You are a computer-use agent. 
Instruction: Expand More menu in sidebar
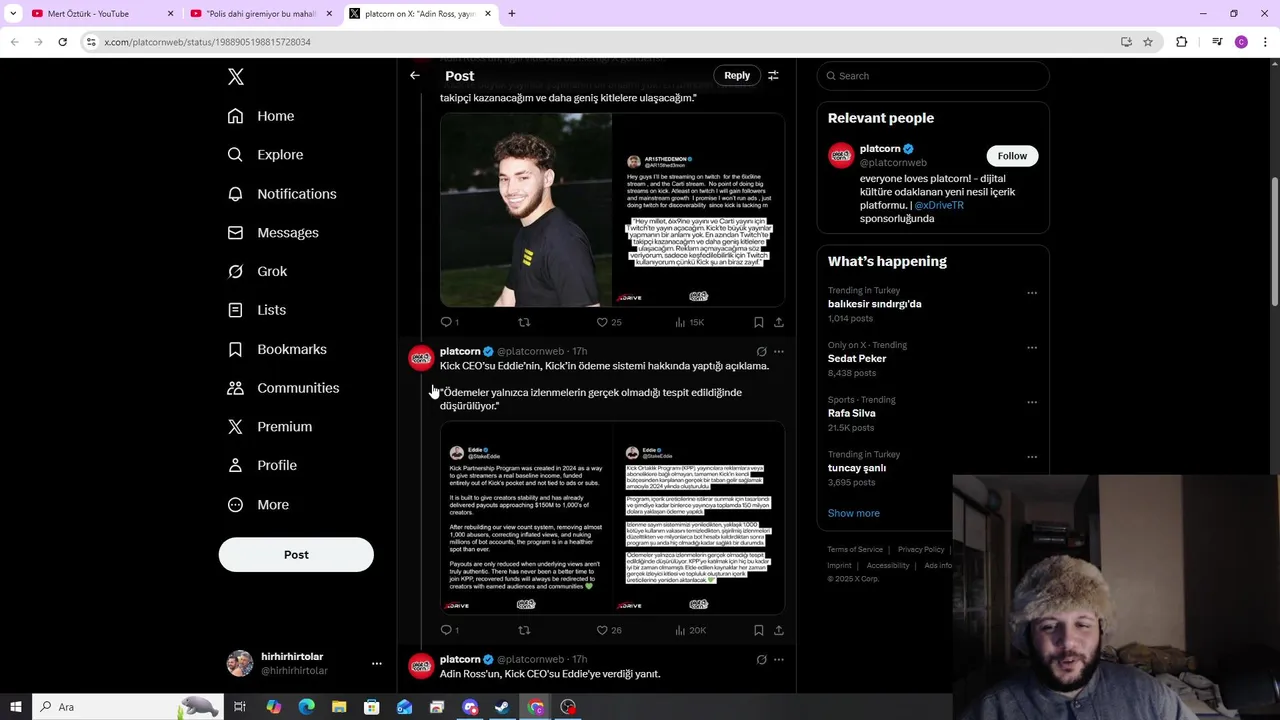(x=258, y=505)
